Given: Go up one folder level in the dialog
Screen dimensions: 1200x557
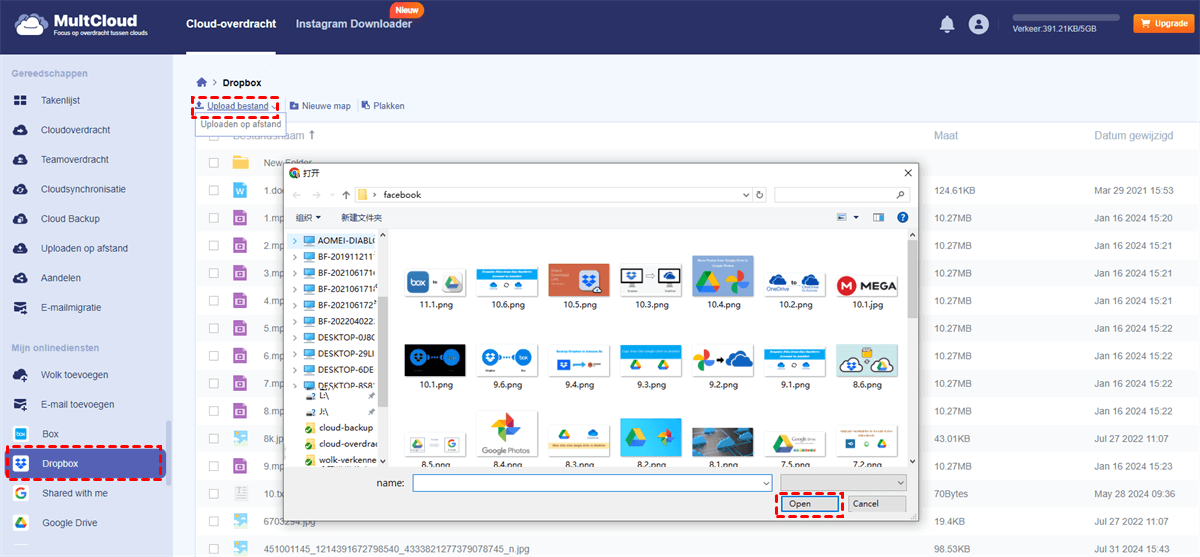Looking at the screenshot, I should [346, 195].
